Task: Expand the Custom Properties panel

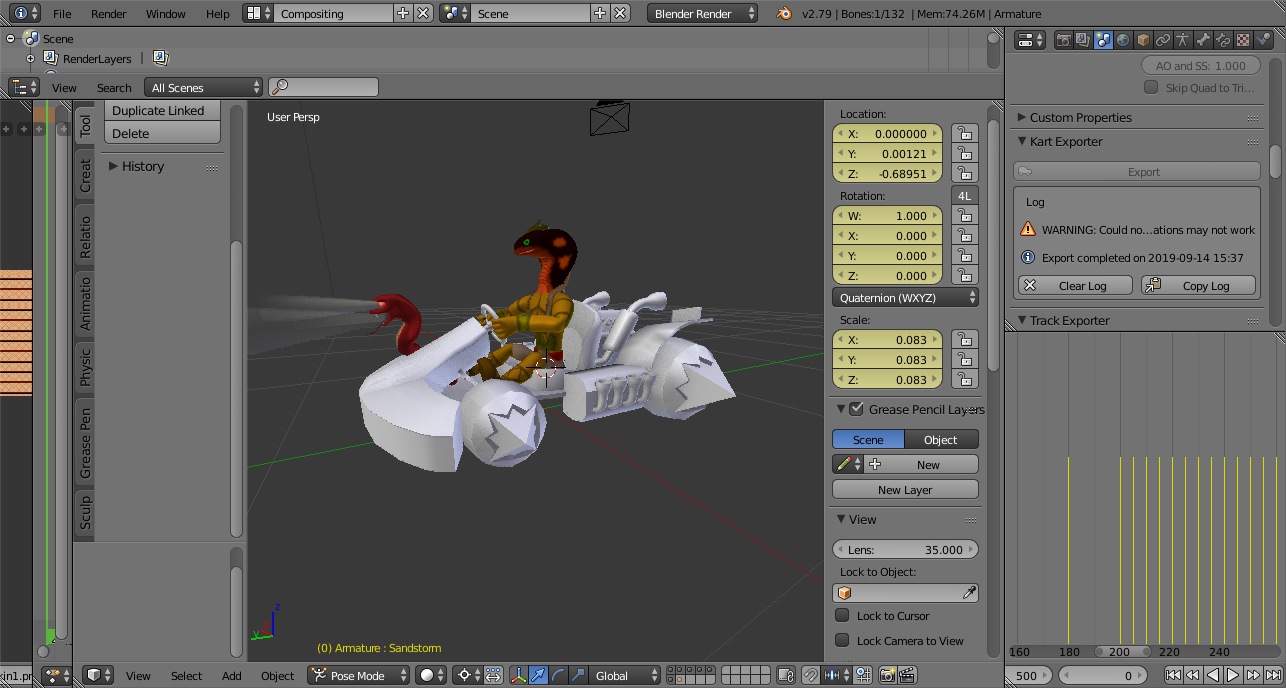Action: [1080, 117]
